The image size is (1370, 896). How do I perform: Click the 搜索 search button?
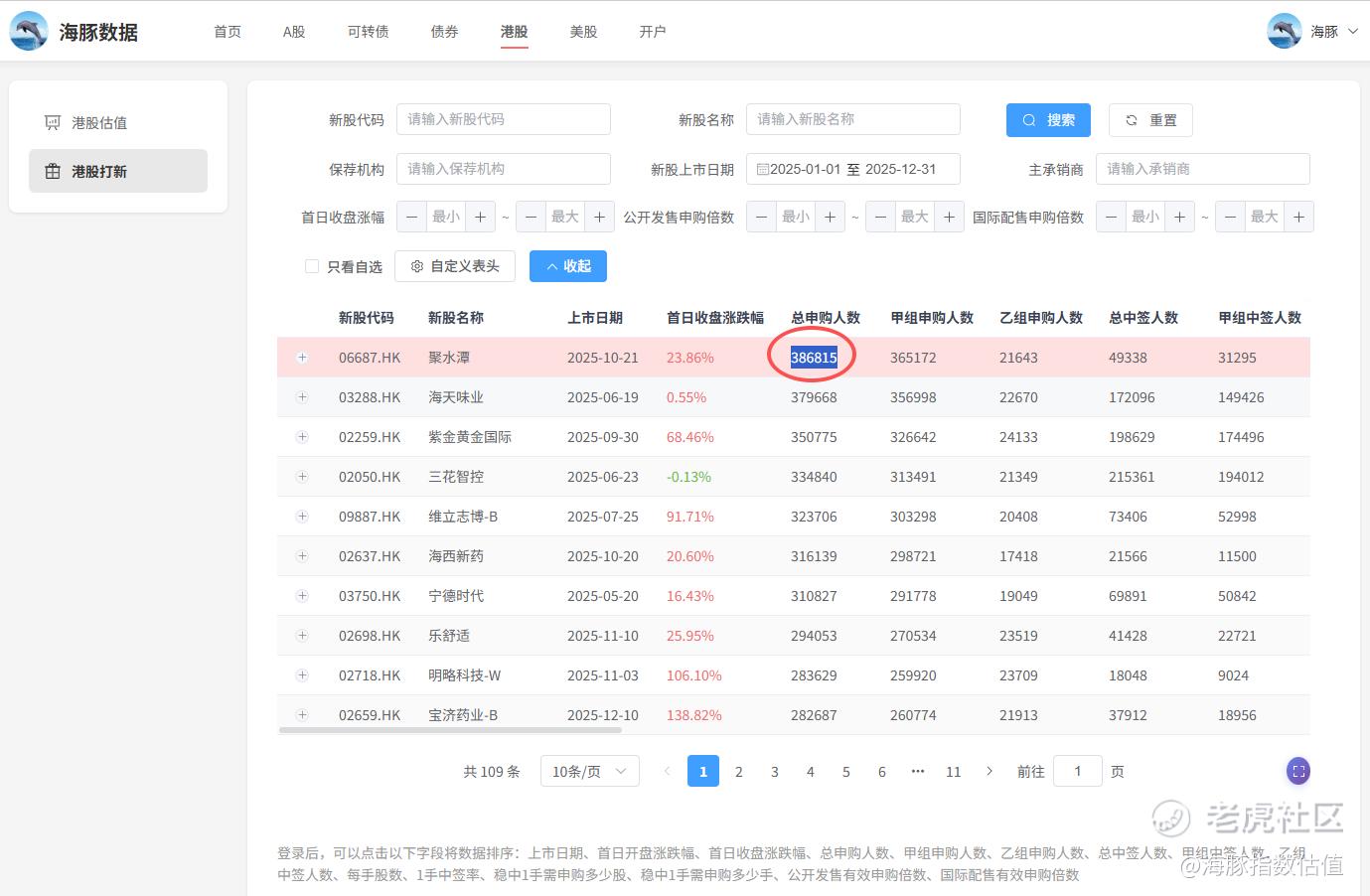click(x=1048, y=120)
